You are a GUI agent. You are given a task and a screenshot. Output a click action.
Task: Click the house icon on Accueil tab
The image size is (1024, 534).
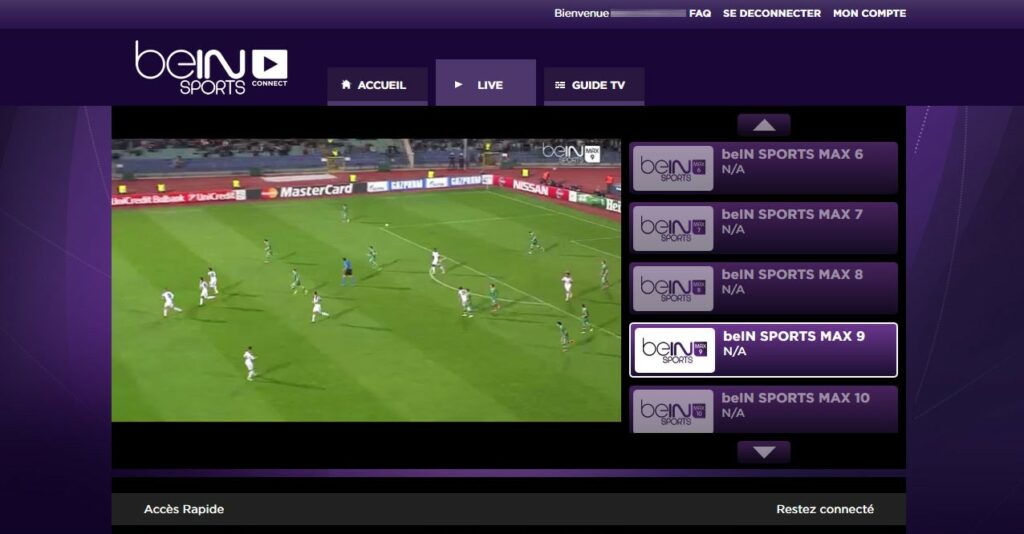[346, 85]
